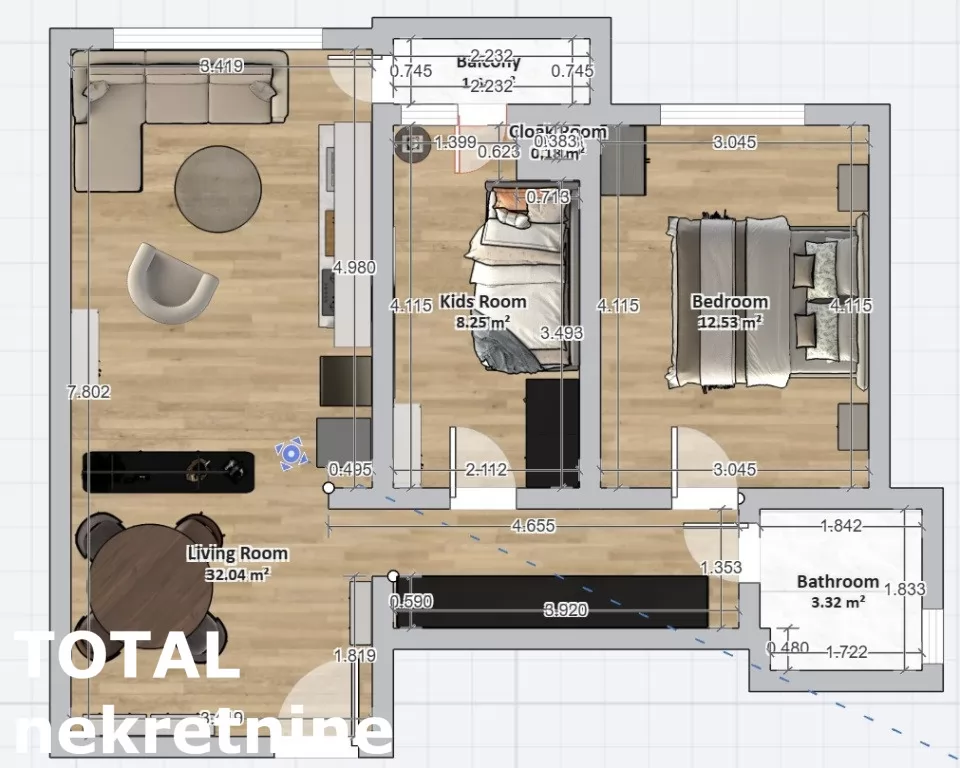Click the 1.842 bathroom dimension
The image size is (960, 768).
point(841,525)
